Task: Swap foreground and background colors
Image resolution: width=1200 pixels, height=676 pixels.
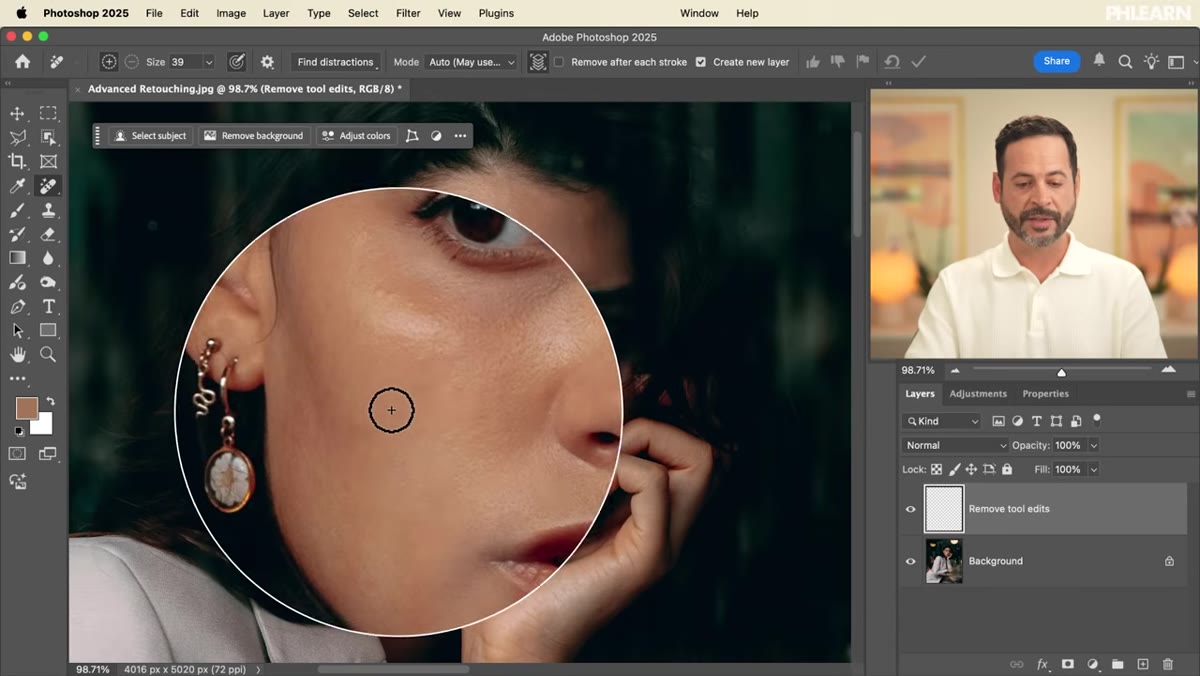Action: [50, 402]
